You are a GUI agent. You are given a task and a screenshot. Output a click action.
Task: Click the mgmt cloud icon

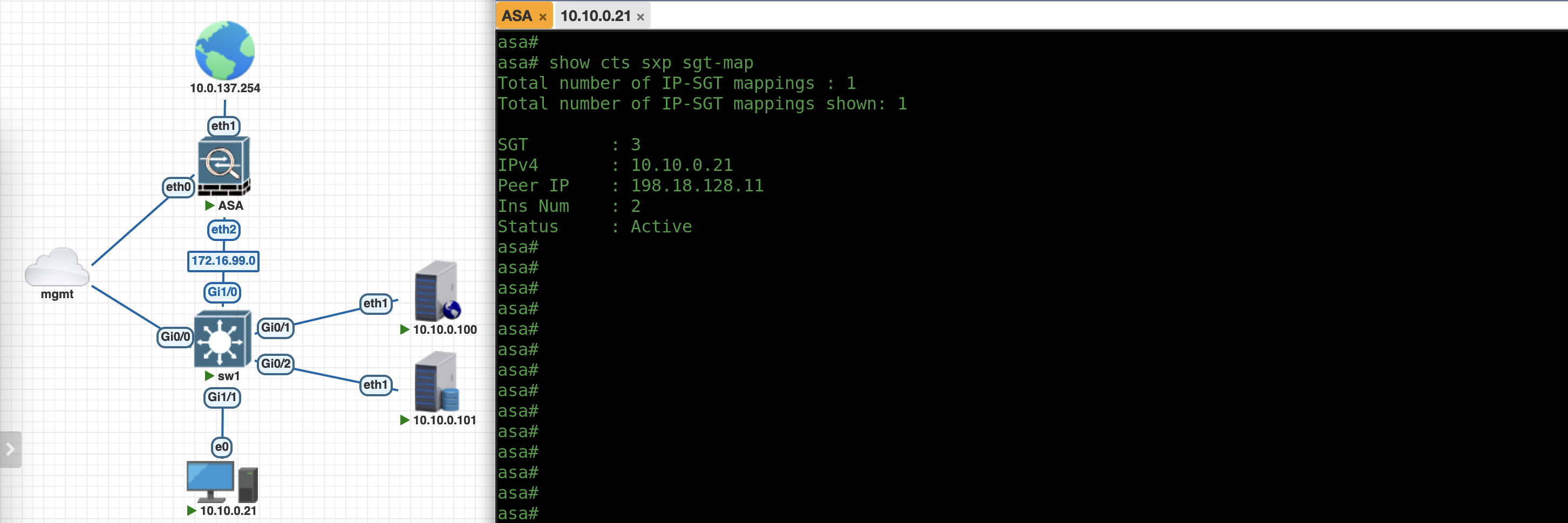57,267
